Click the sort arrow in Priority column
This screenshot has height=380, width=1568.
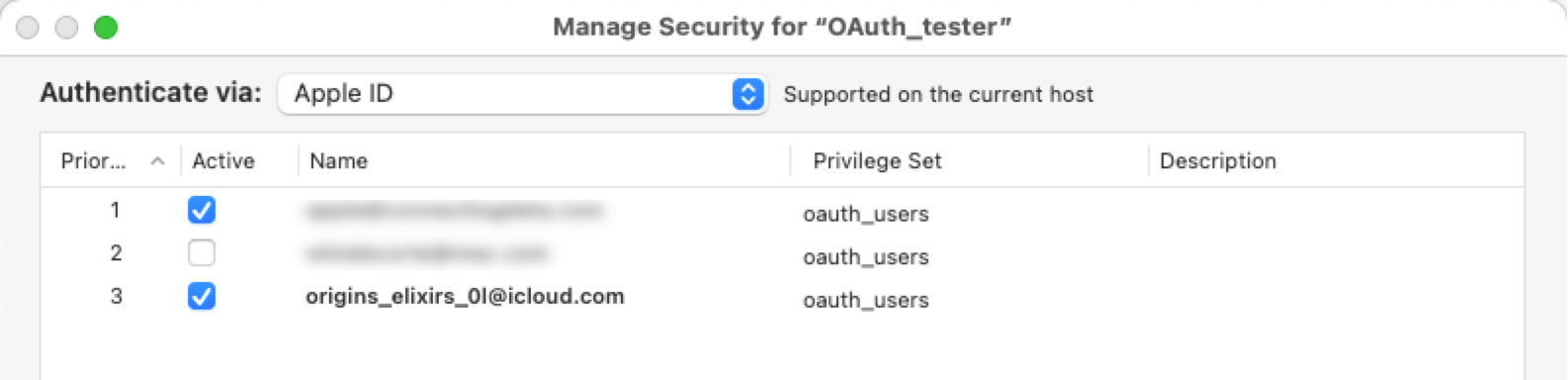157,160
